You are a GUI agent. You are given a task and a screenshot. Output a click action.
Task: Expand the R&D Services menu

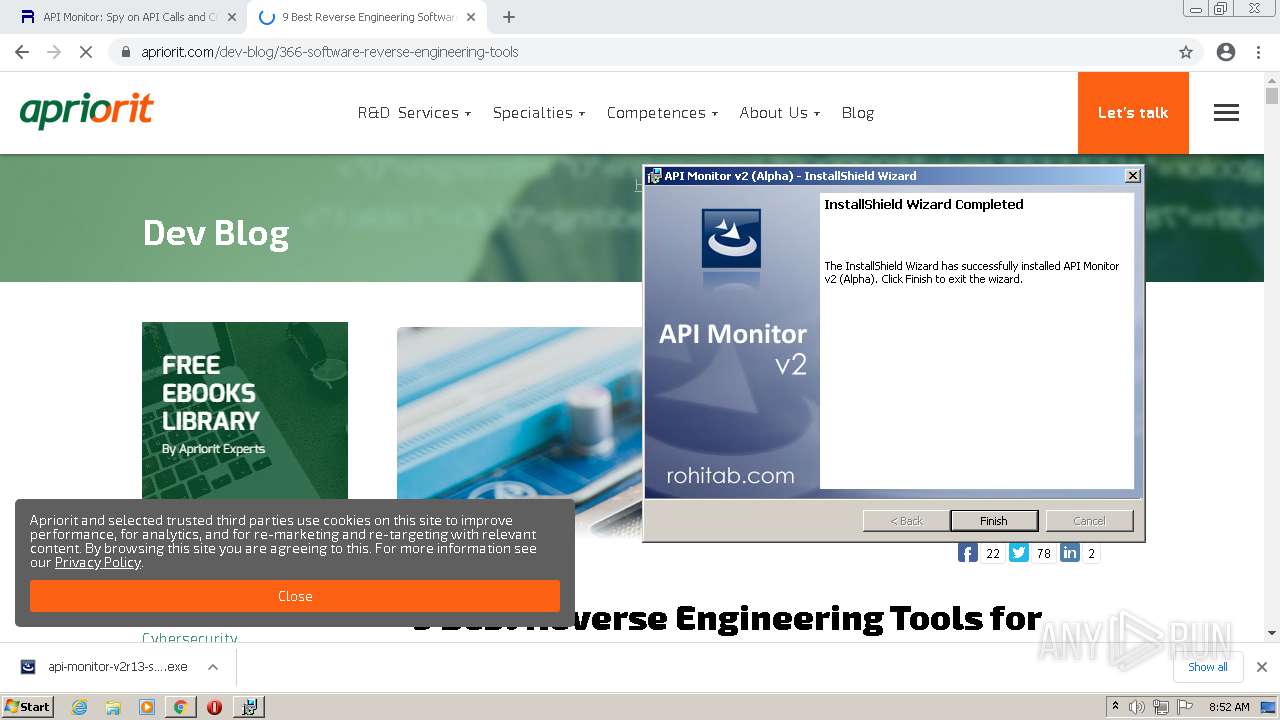coord(414,113)
